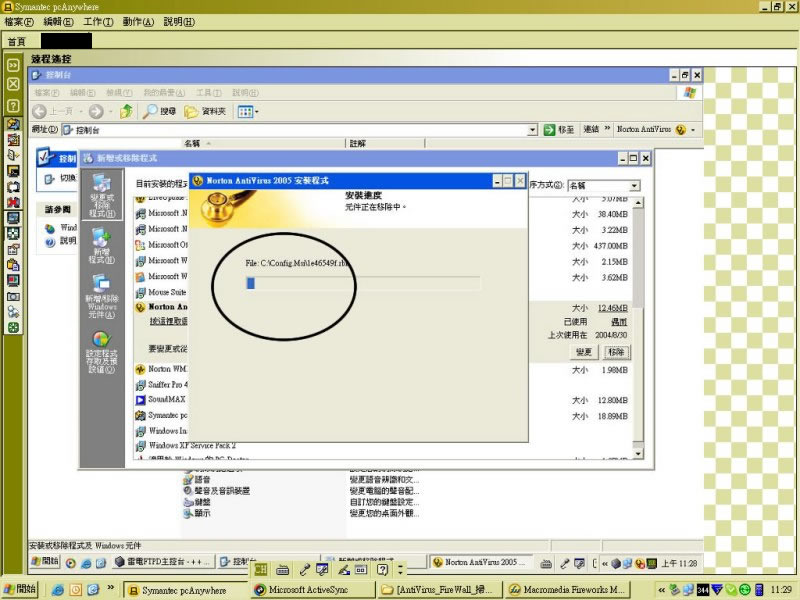Select 設定程式存取及預設值 sidebar icon
Viewport: 800px width, 600px height.
[x=102, y=352]
